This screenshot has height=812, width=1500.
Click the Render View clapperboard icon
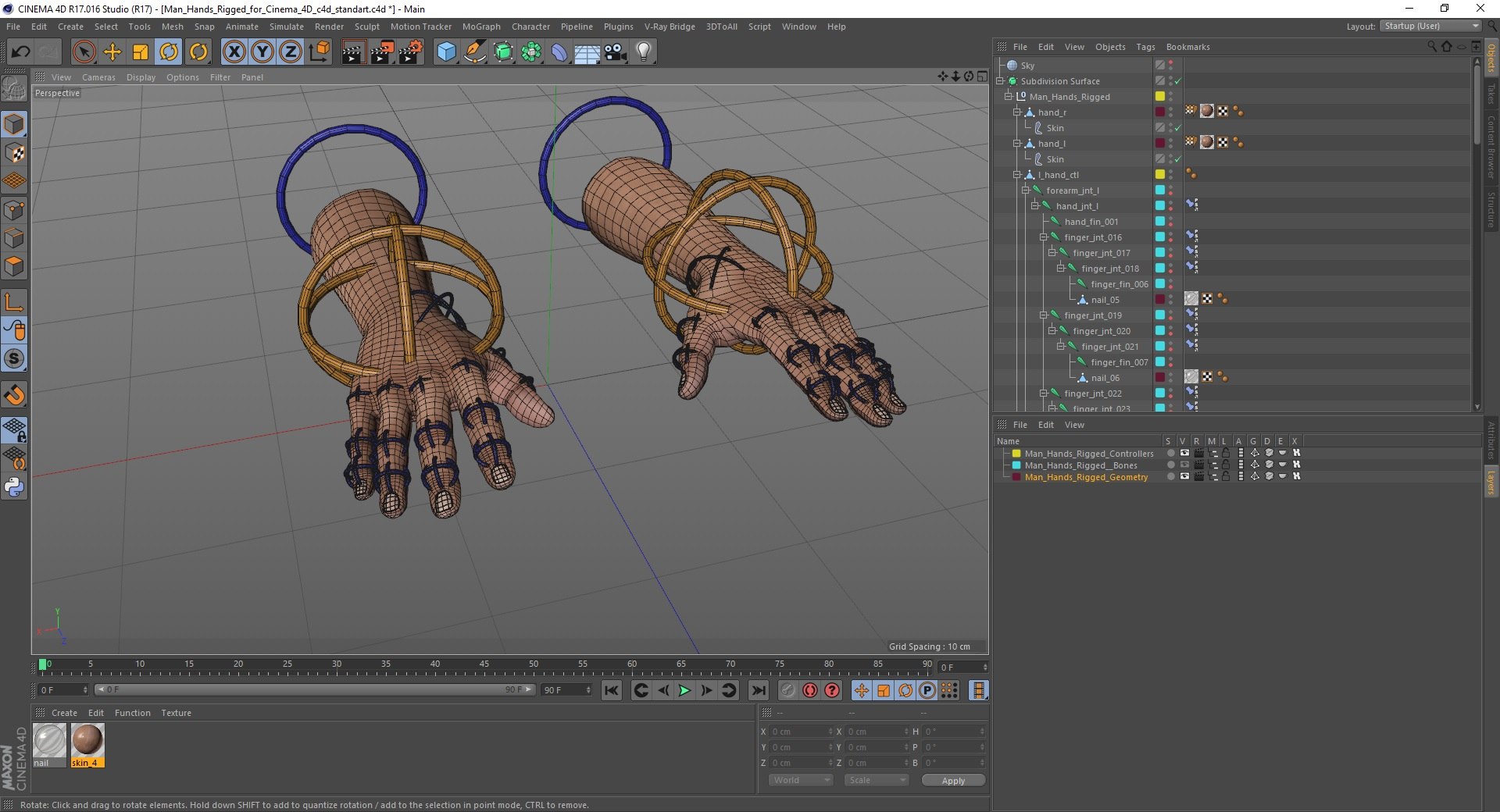pos(353,52)
